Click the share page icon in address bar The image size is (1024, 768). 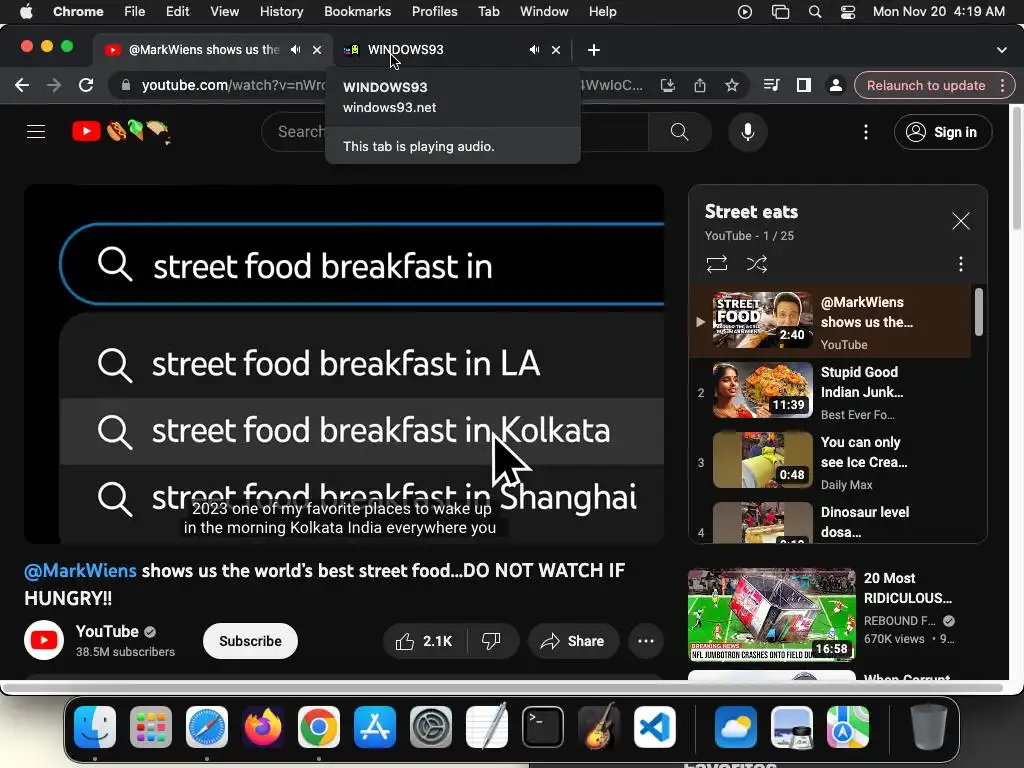coord(699,86)
